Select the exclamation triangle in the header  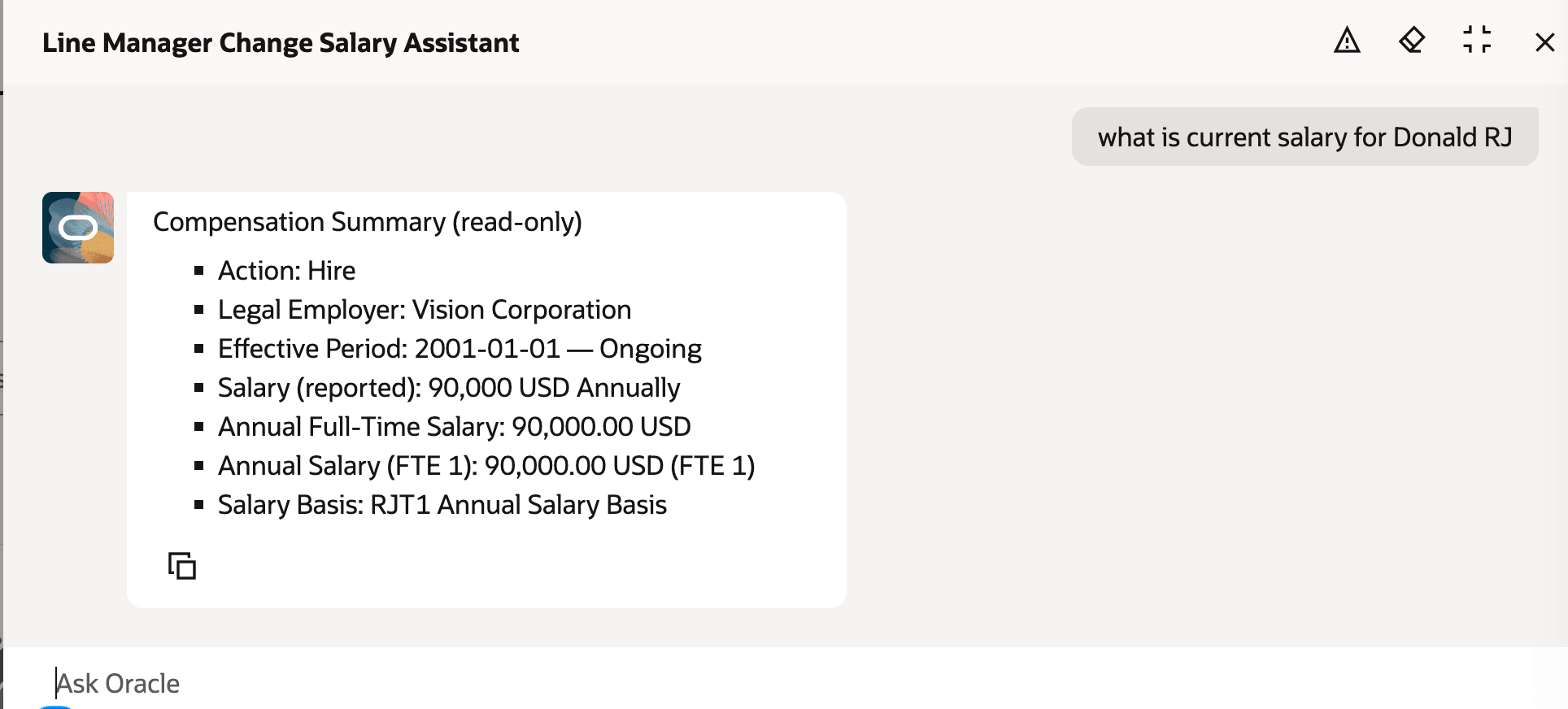point(1346,41)
